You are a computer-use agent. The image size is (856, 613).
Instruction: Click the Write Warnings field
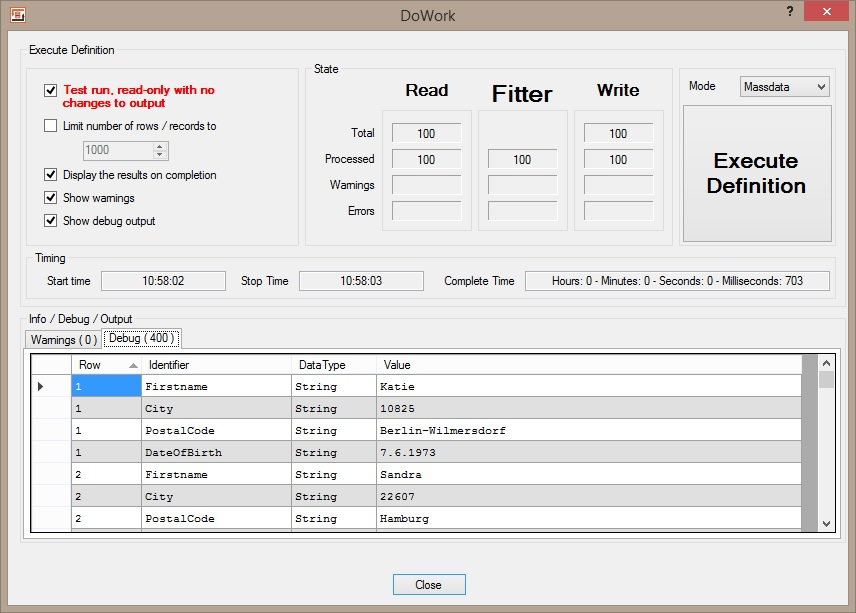tap(619, 185)
